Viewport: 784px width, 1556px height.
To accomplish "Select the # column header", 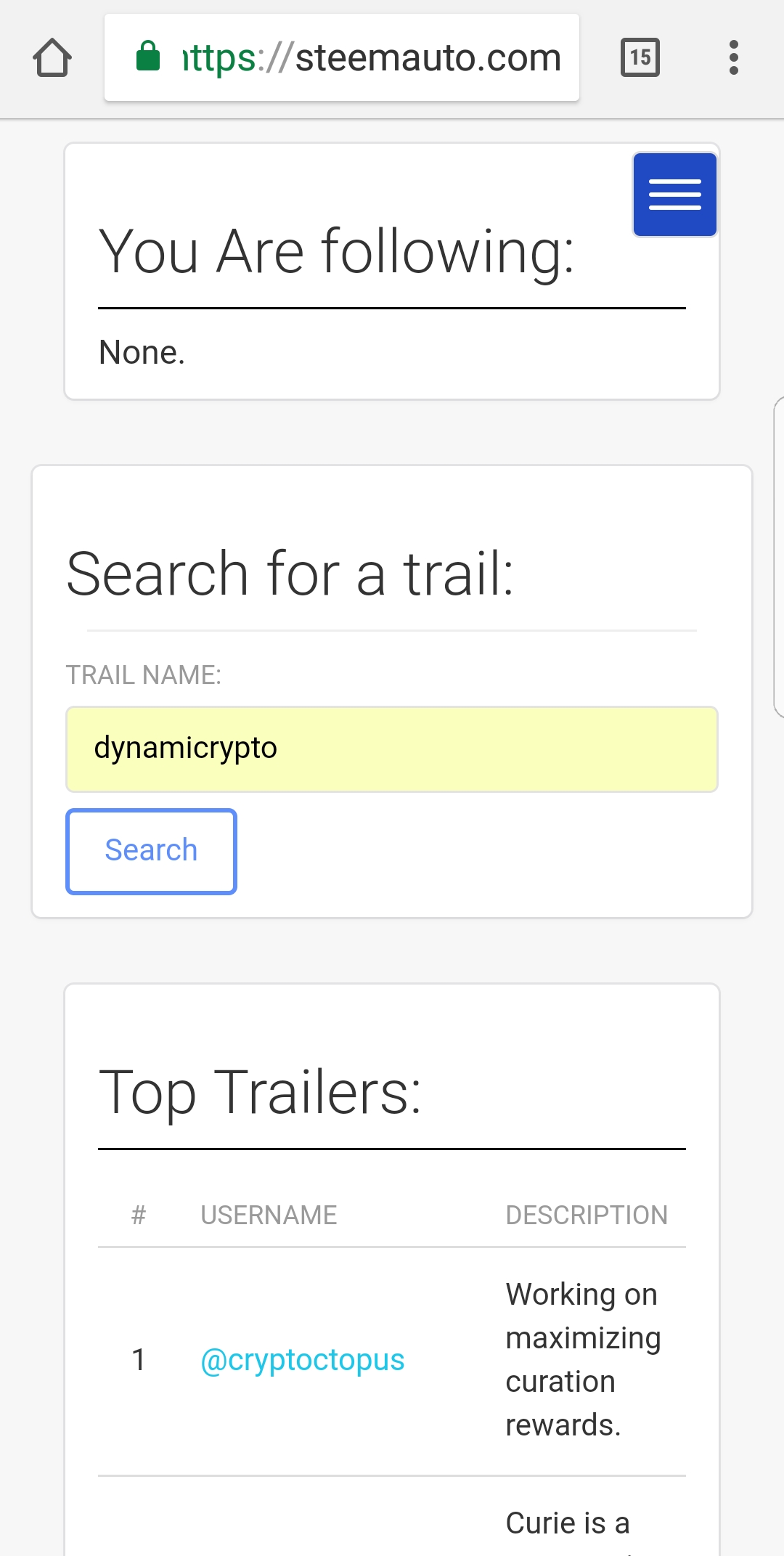I will click(139, 1215).
